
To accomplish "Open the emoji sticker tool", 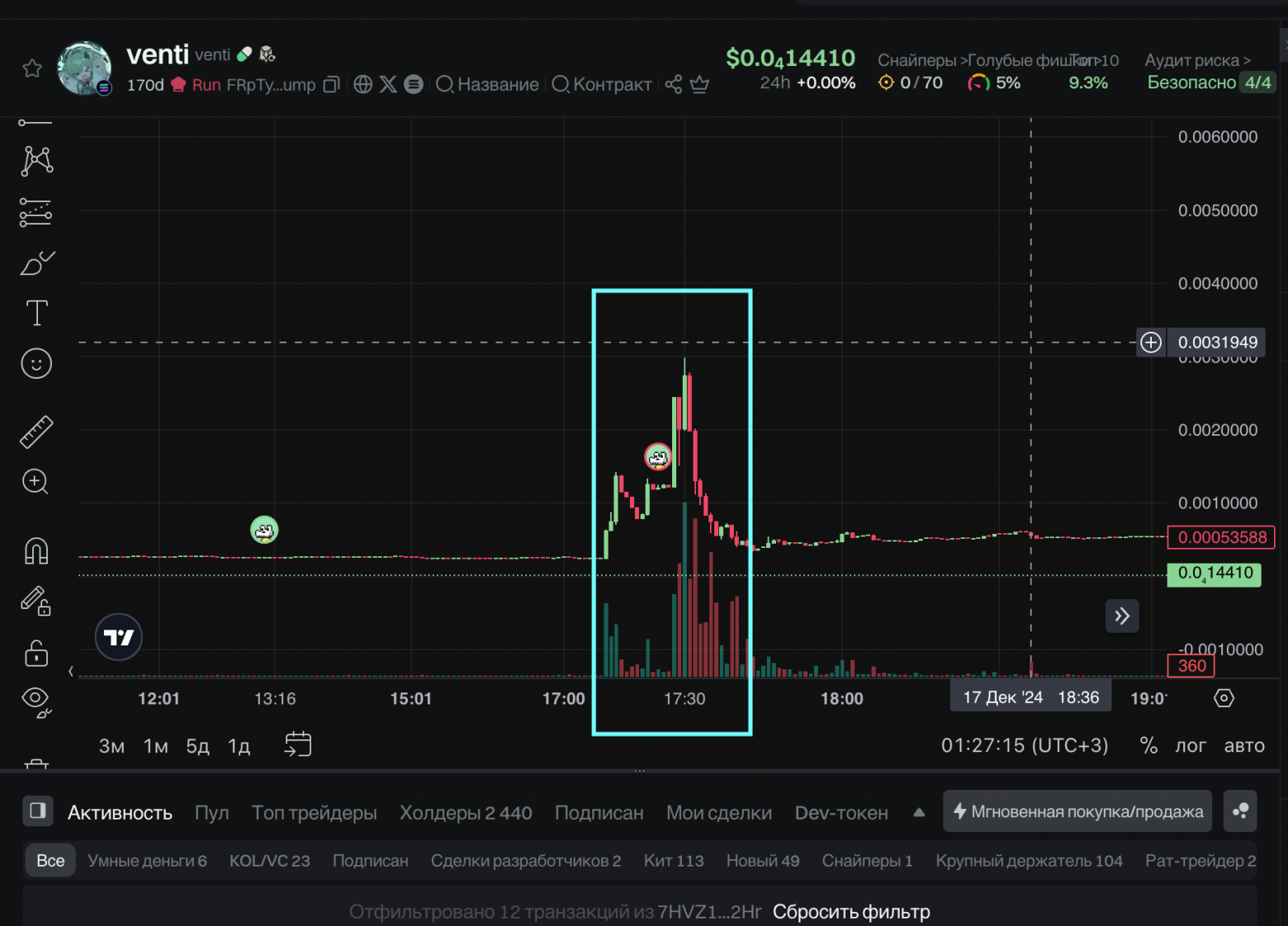I will pyautogui.click(x=36, y=364).
